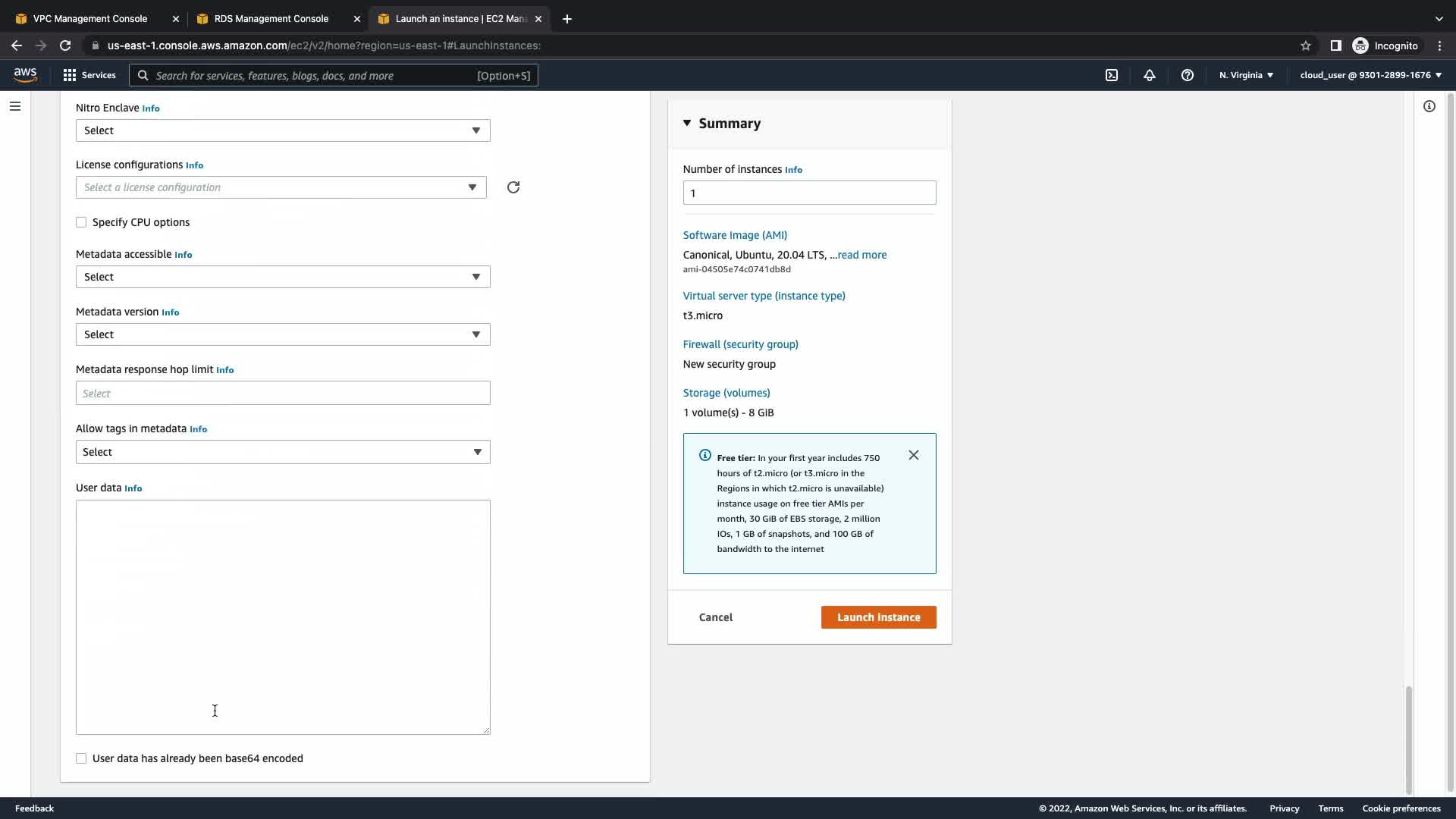Click the support help question icon
Screen dimensions: 1456x819
coord(1188,75)
